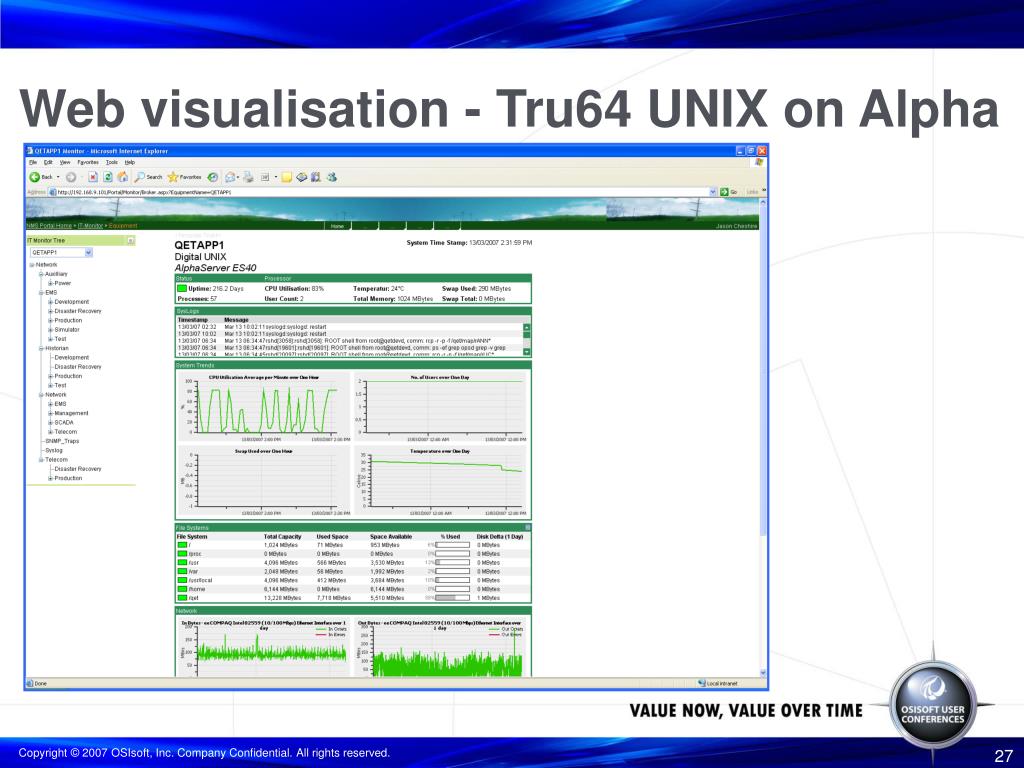Open the NMS Portal Home breadcrumb link
This screenshot has width=1024, height=768.
tap(50, 225)
